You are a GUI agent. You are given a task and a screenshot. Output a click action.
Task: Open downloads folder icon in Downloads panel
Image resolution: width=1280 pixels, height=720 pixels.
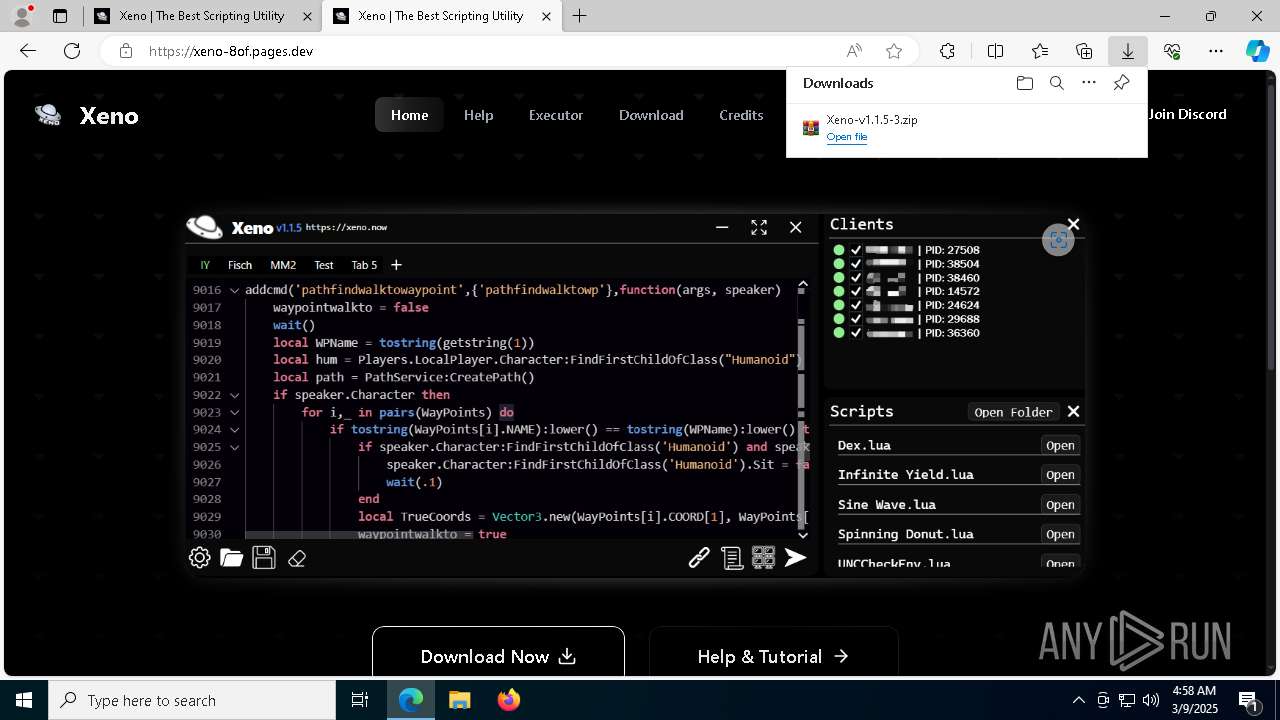click(x=1024, y=83)
